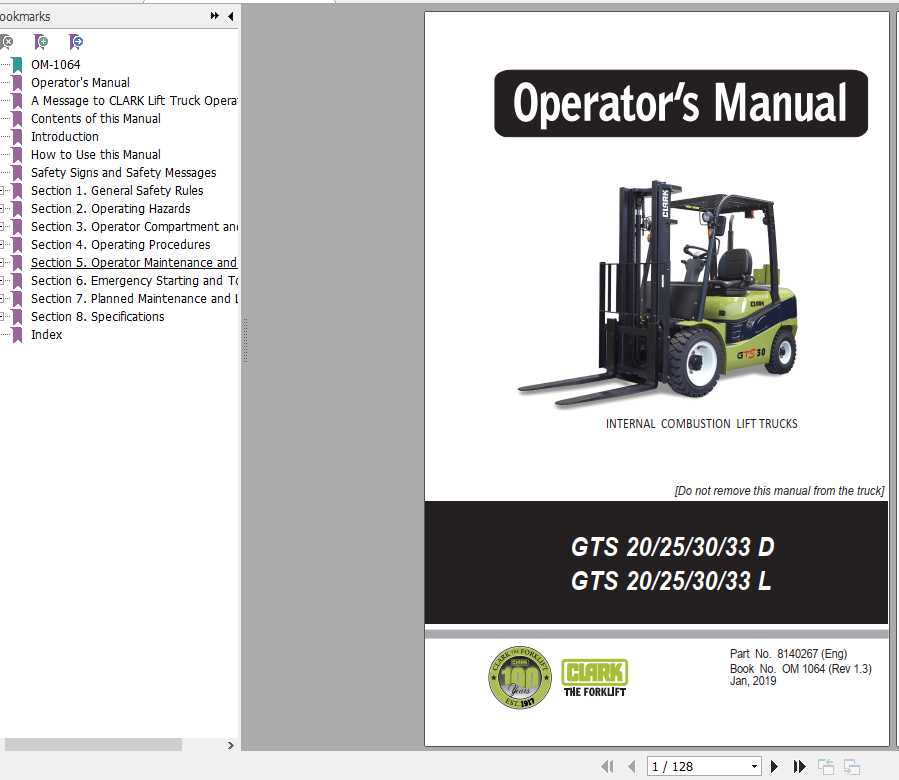Expand Section 7. Planned Maintenance bookmark

[x=2, y=298]
